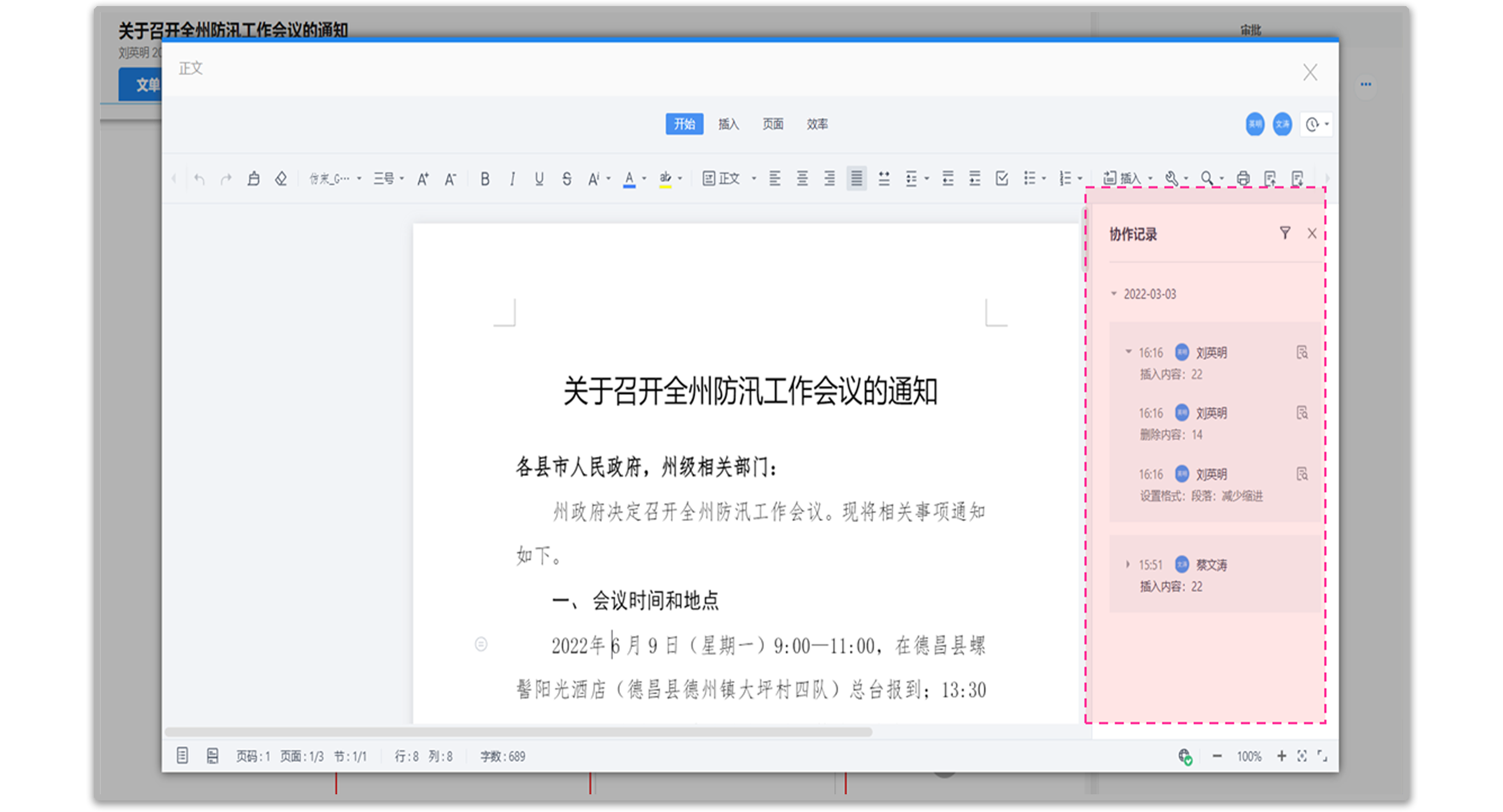Click 英明 collaborator avatar
The width and height of the screenshot is (1503, 812).
(x=1255, y=124)
